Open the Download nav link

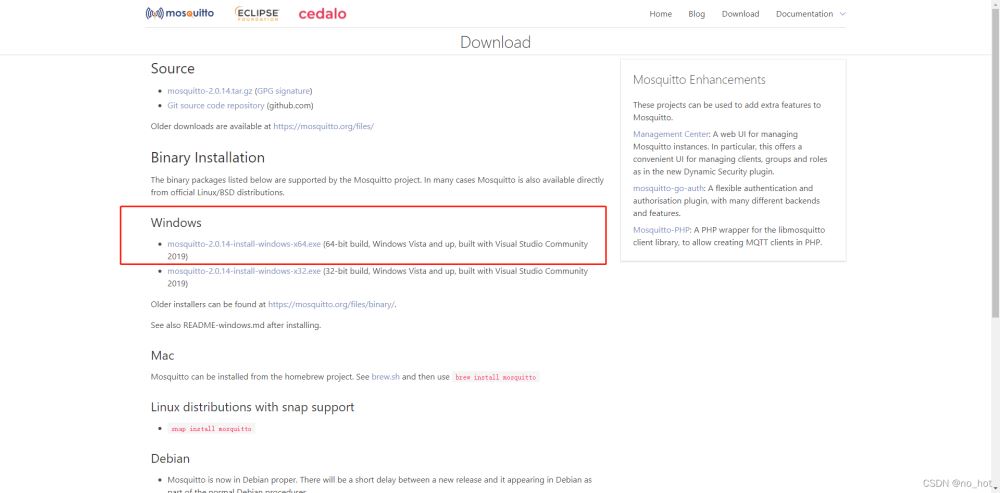pyautogui.click(x=740, y=14)
